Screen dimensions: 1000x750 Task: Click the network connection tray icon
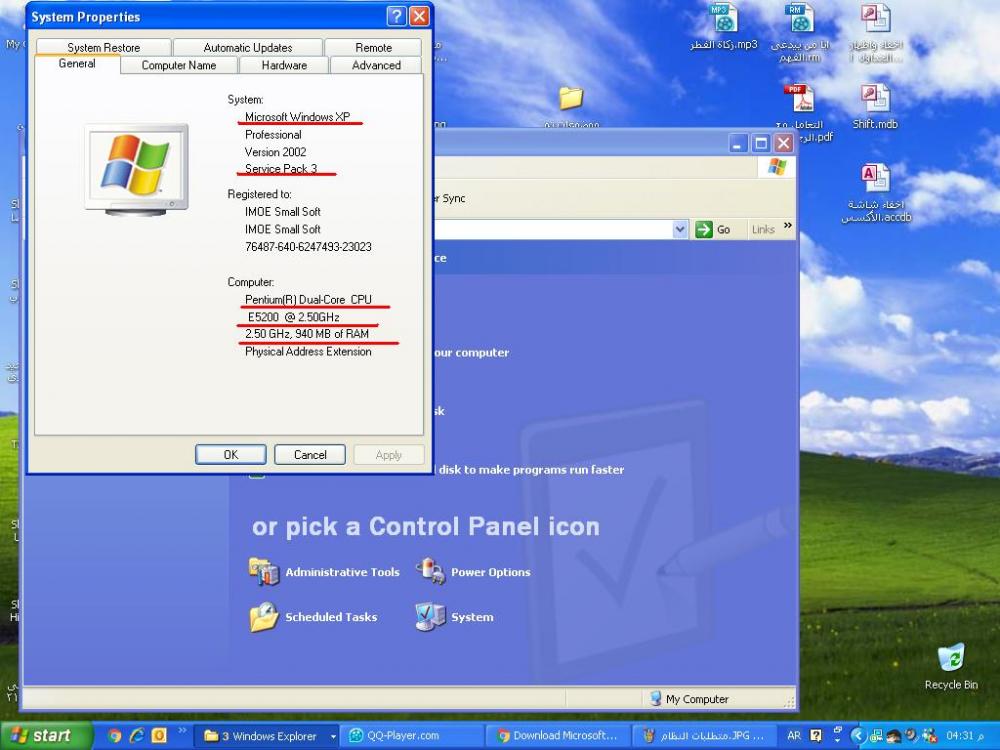[x=878, y=735]
